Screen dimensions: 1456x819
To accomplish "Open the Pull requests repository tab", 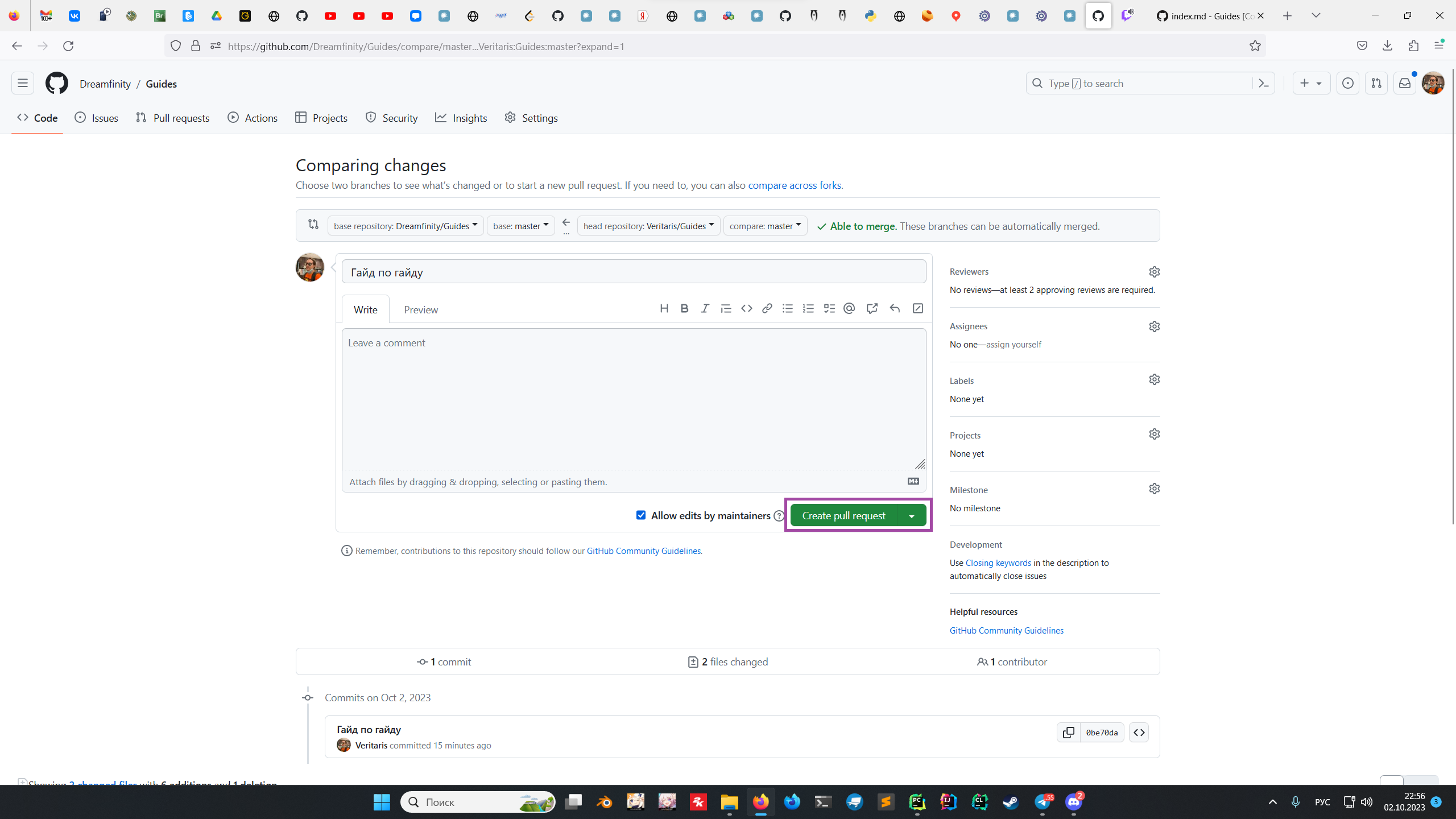I will click(173, 118).
